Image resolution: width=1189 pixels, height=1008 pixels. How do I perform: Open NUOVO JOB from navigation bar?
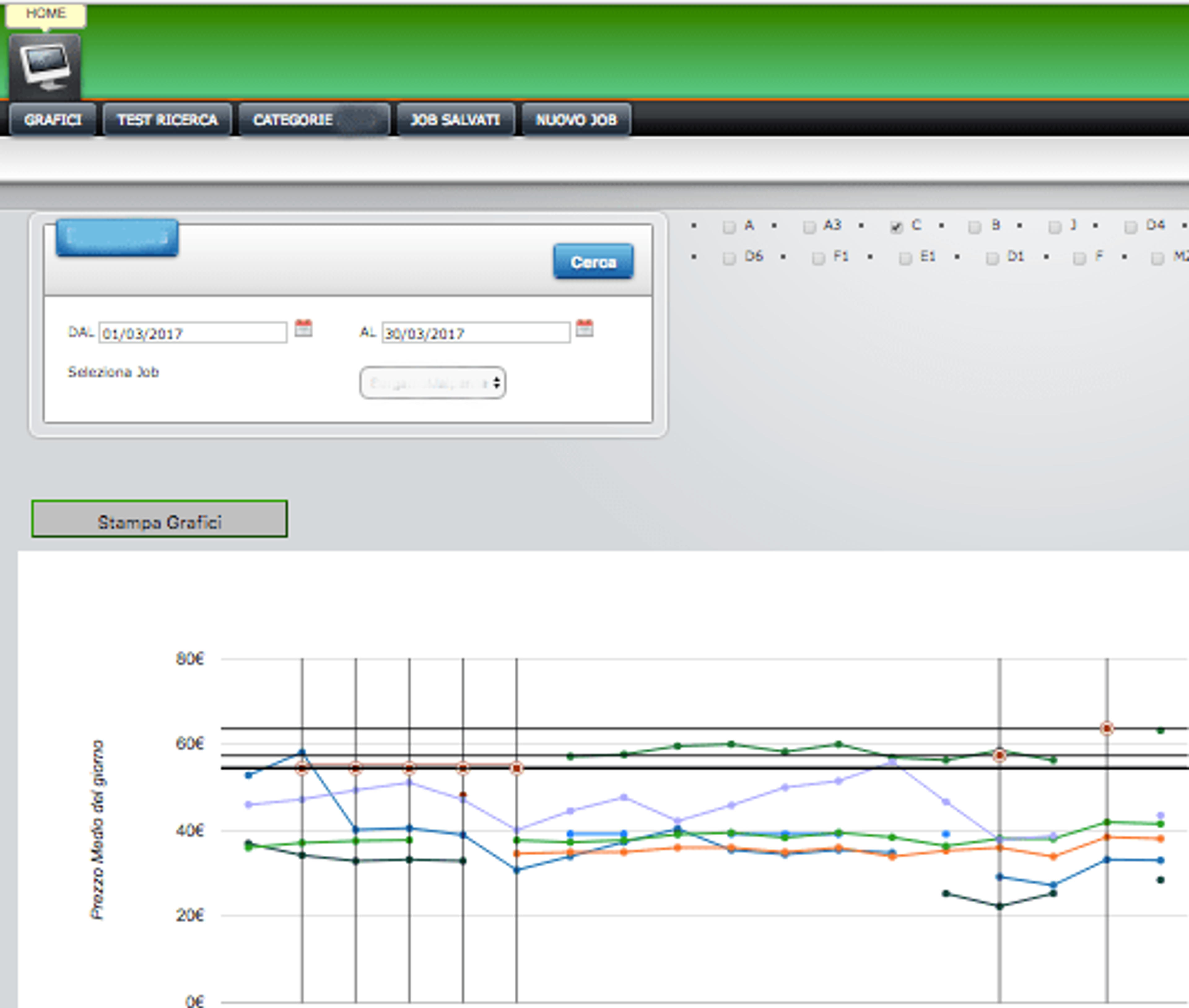pyautogui.click(x=576, y=119)
